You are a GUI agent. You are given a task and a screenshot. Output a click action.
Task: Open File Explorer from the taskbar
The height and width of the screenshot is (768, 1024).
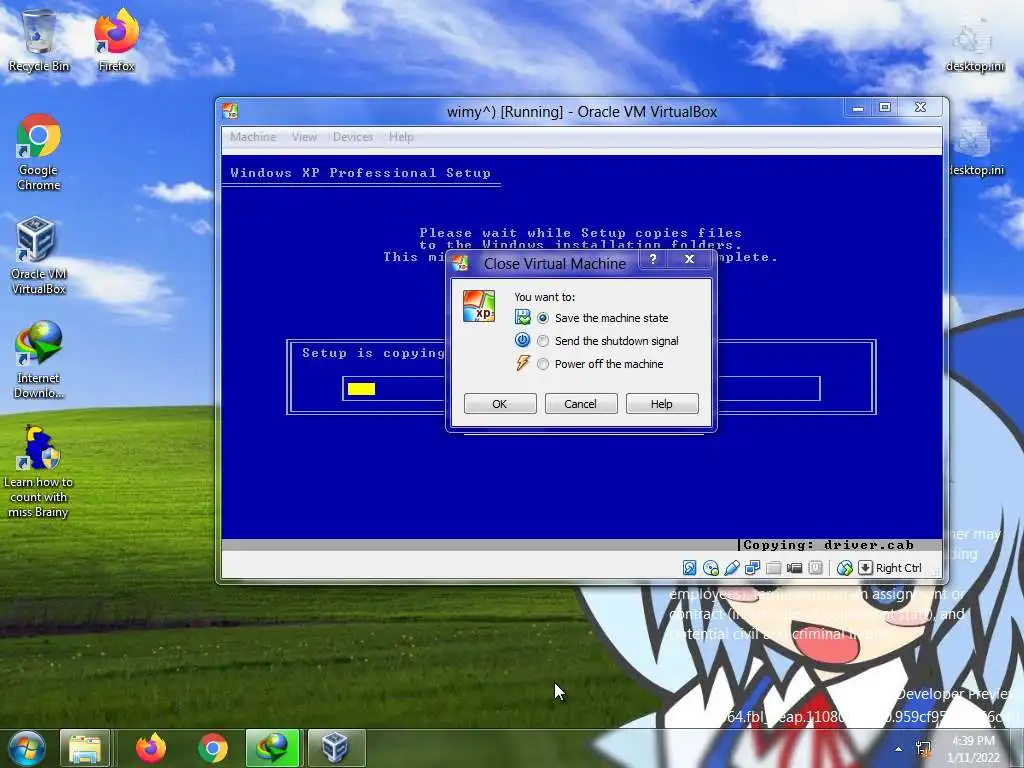(x=85, y=748)
